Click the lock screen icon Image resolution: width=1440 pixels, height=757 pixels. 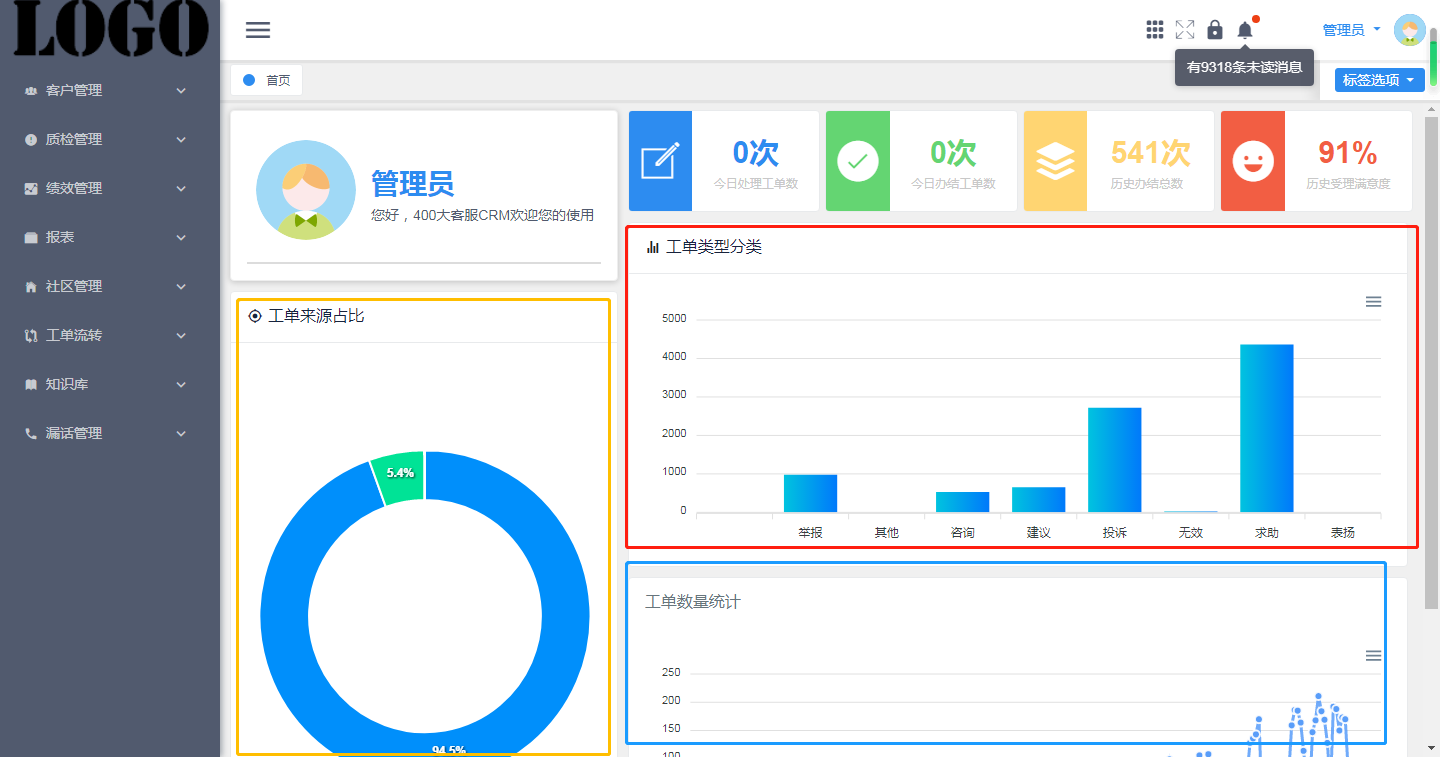coord(1215,30)
